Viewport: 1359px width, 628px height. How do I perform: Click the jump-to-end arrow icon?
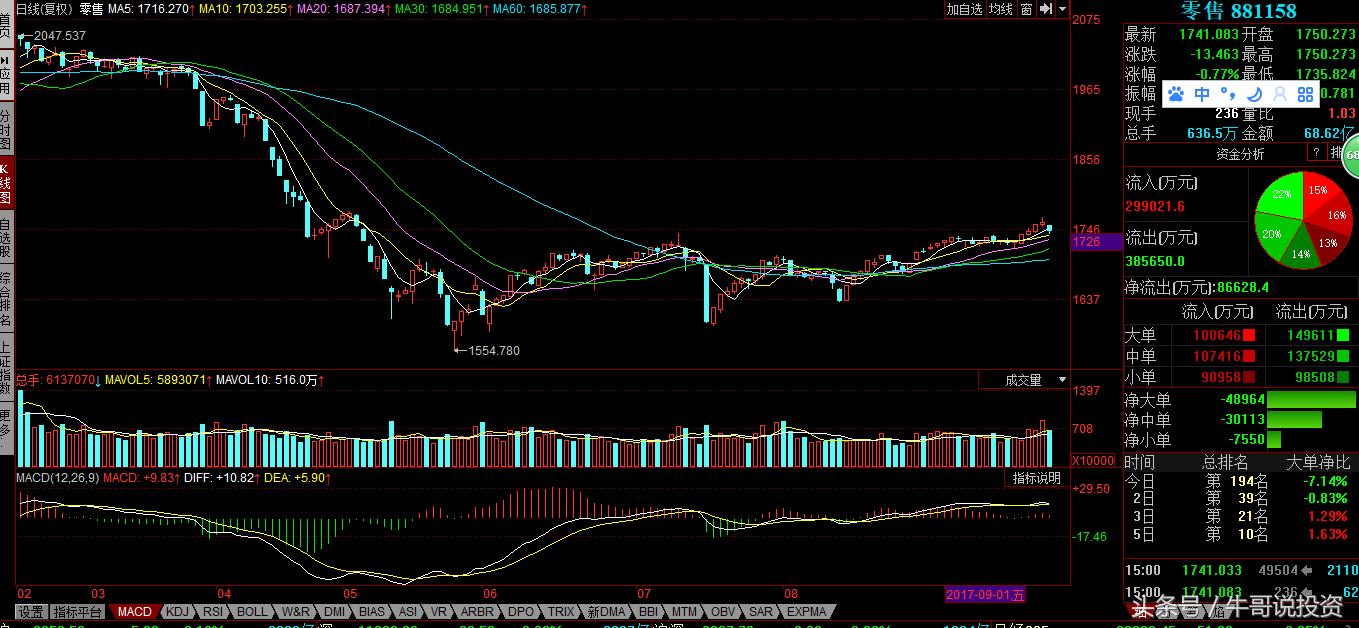[1045, 9]
